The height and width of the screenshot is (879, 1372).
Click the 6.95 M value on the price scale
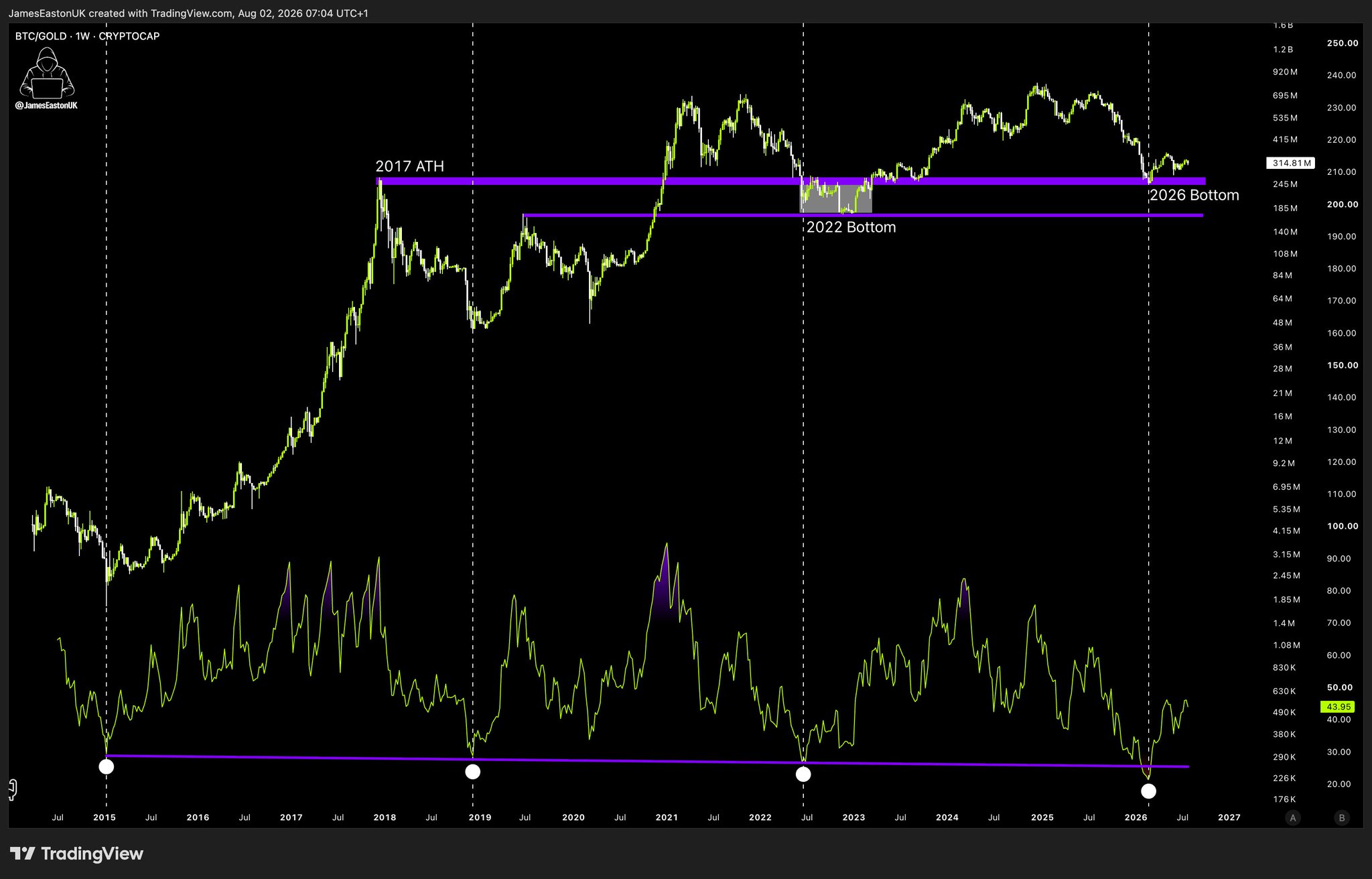(1287, 487)
